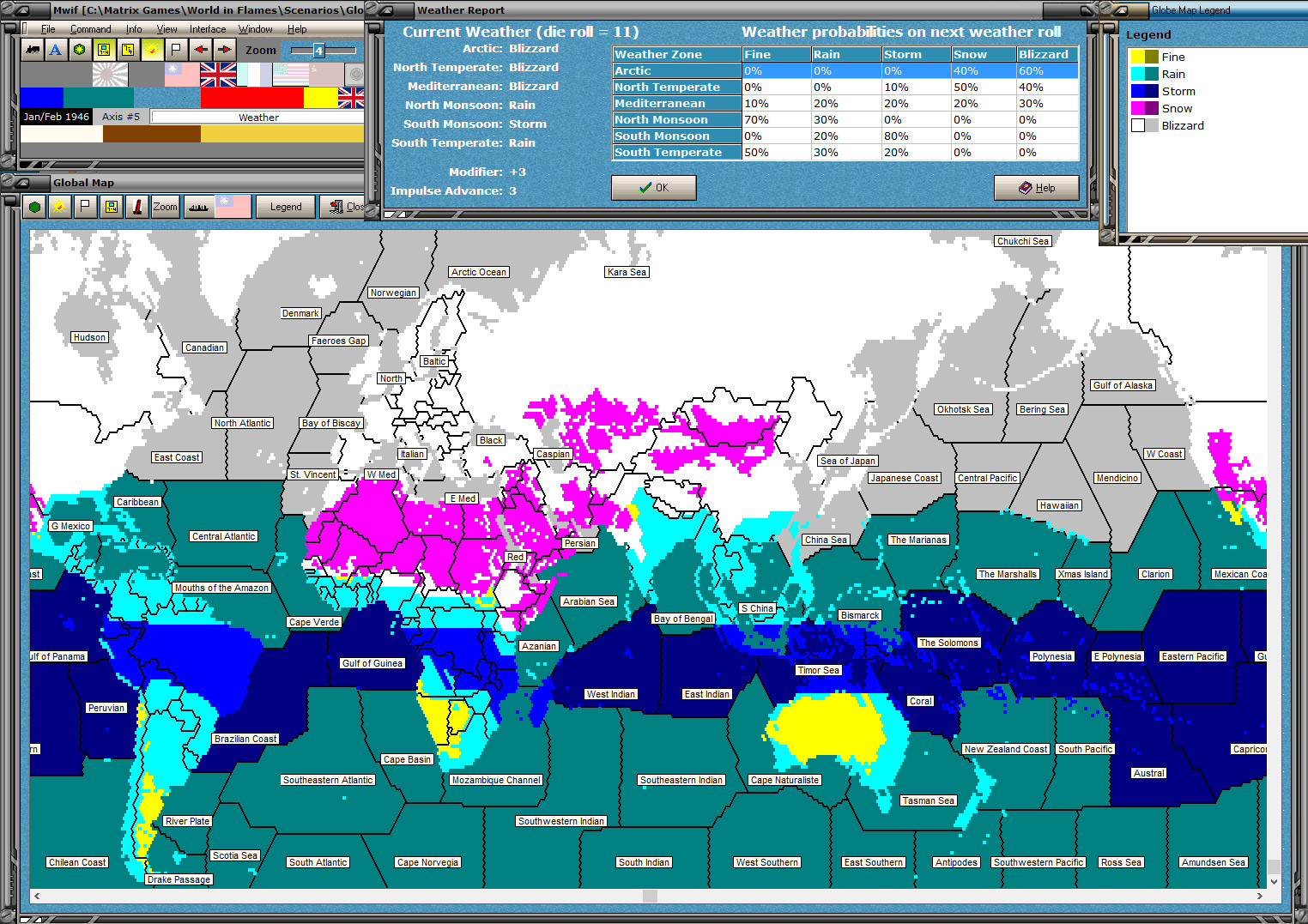Click the unhighlighted yellow unit counter icon
This screenshot has width=1308, height=924.
tap(128, 50)
